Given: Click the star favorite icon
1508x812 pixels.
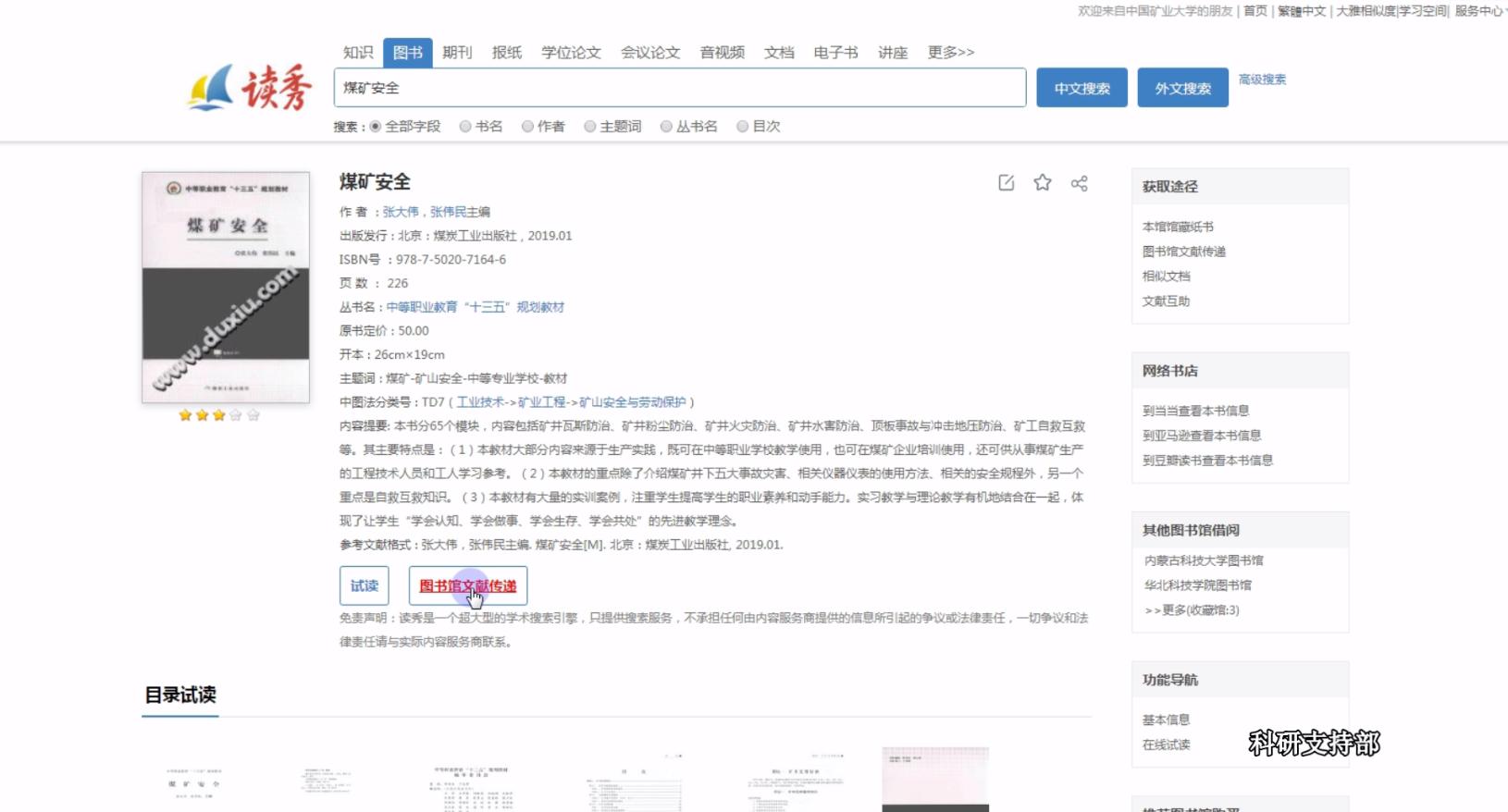Looking at the screenshot, I should pos(1043,183).
